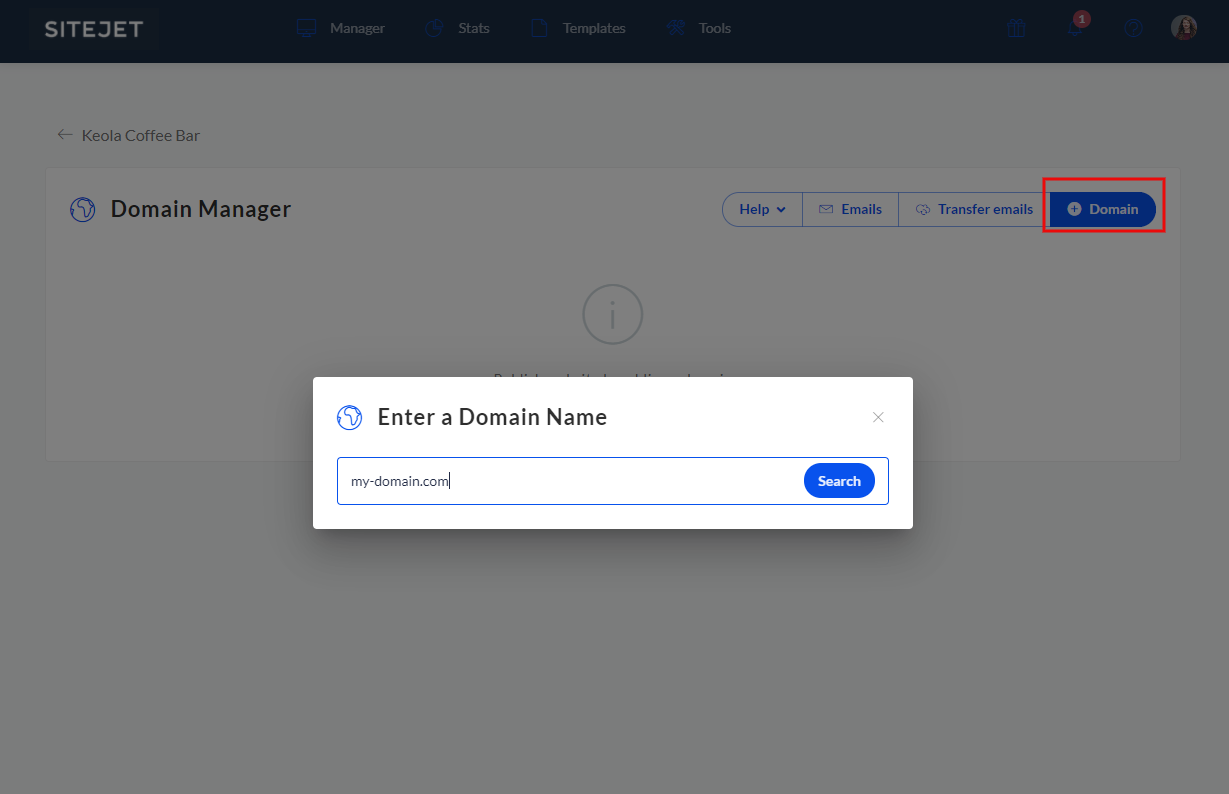Click the Emails button
1229x794 pixels.
pyautogui.click(x=850, y=209)
